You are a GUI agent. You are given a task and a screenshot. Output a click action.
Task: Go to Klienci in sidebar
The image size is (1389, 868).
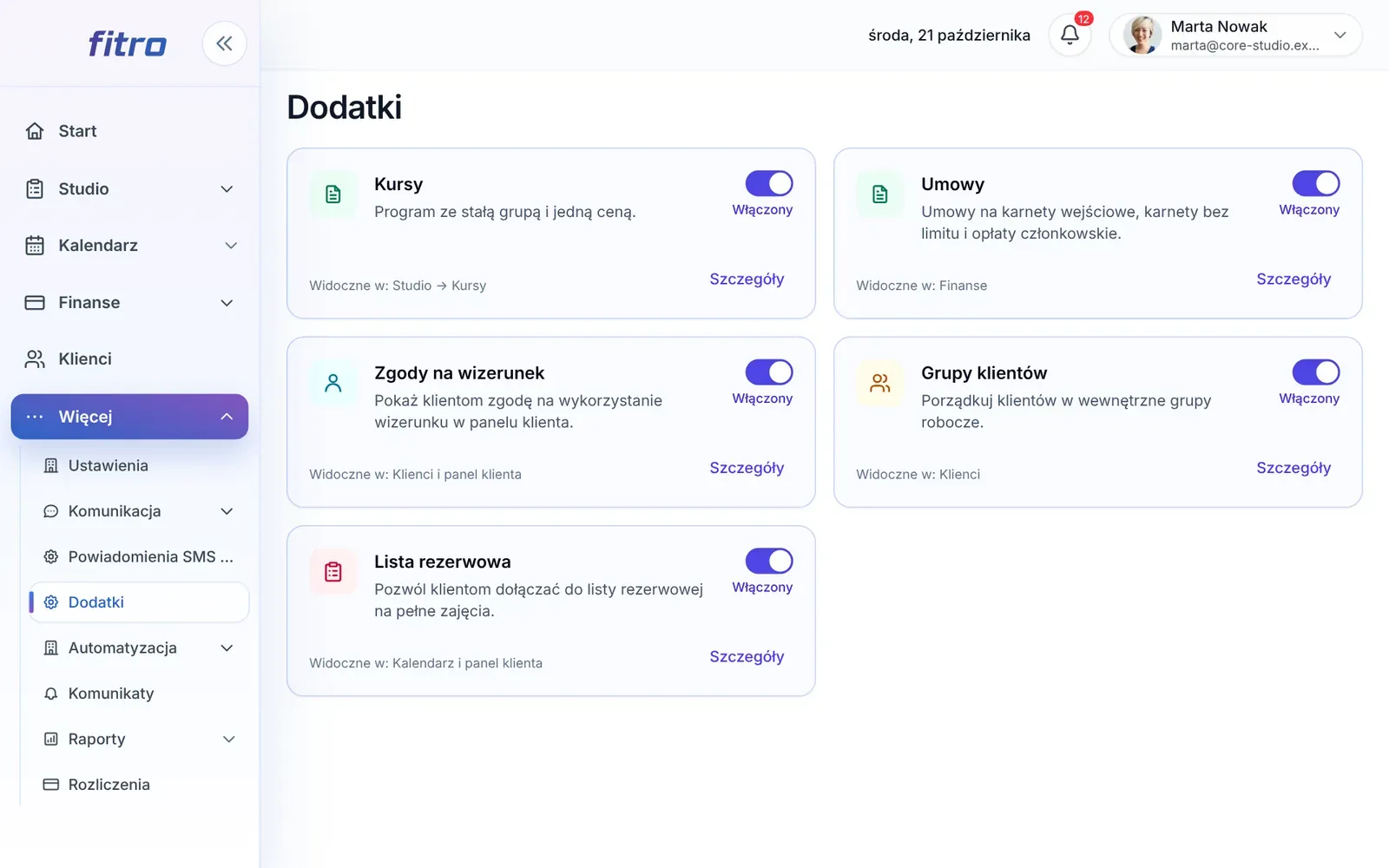[x=129, y=359]
